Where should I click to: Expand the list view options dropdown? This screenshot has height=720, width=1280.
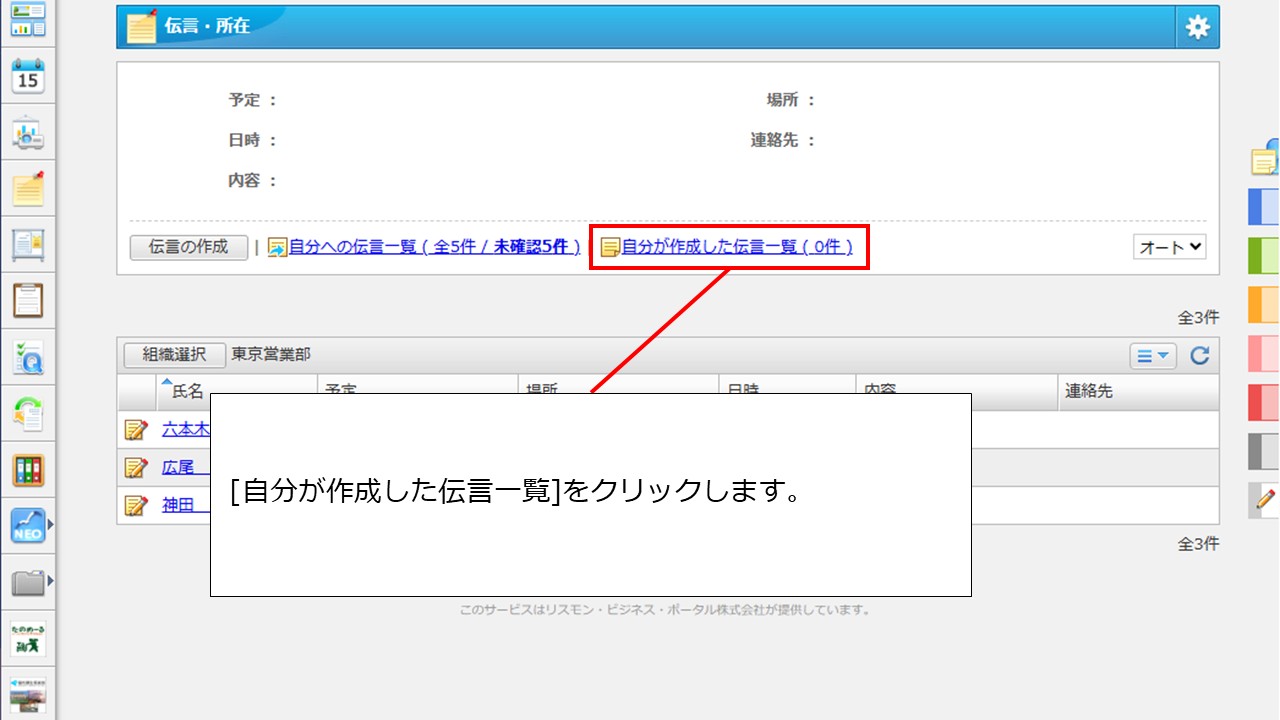pyautogui.click(x=1153, y=355)
